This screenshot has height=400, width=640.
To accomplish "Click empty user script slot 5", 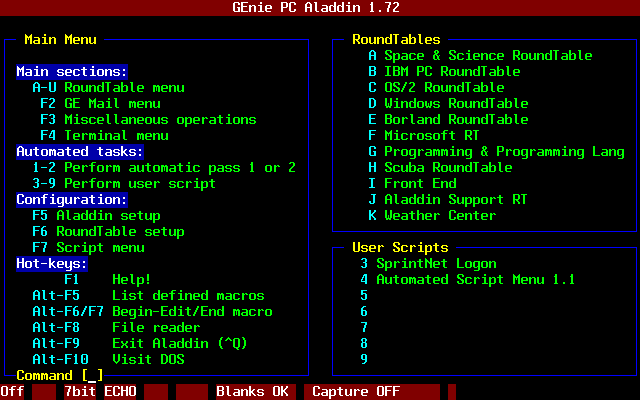I will (x=364, y=296).
